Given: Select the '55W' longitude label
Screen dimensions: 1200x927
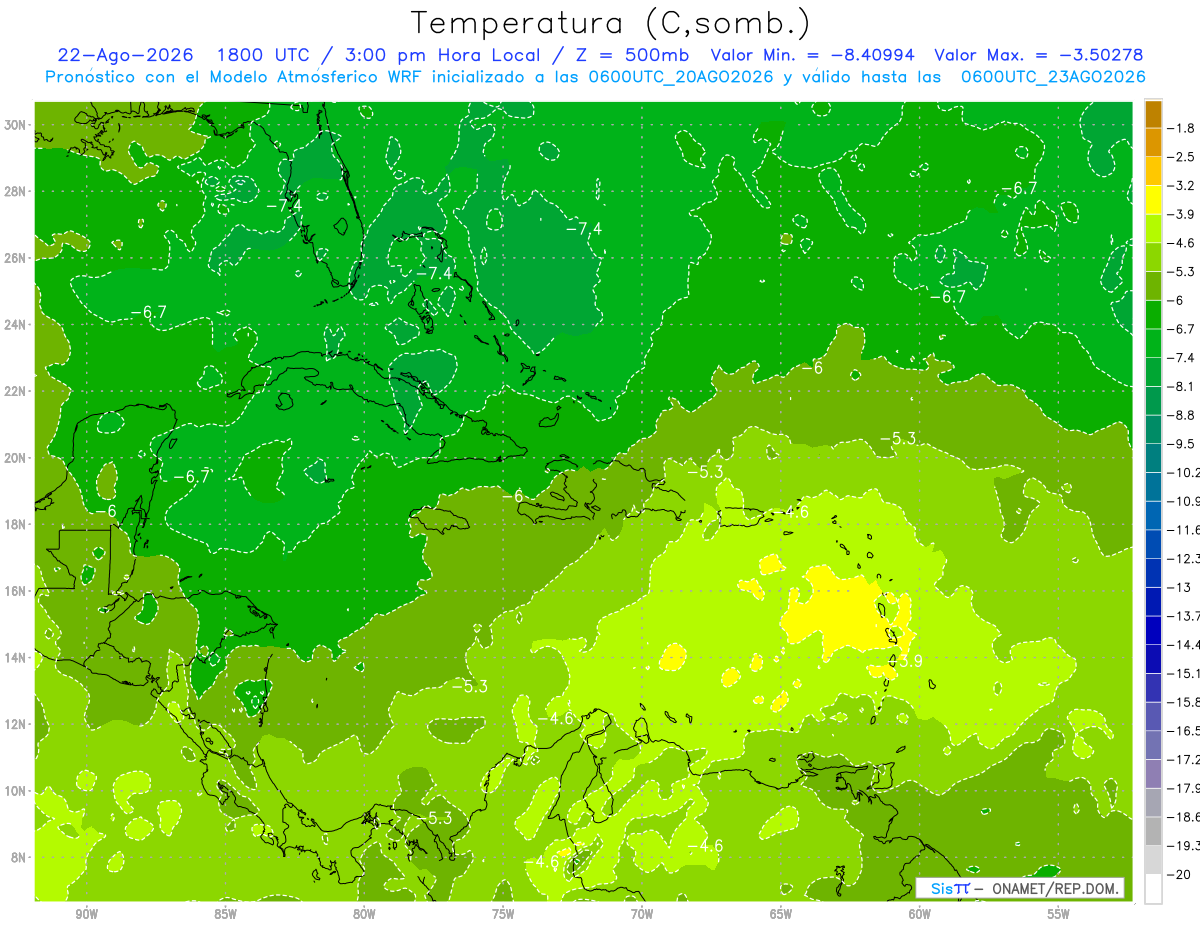Looking at the screenshot, I should point(1059,914).
